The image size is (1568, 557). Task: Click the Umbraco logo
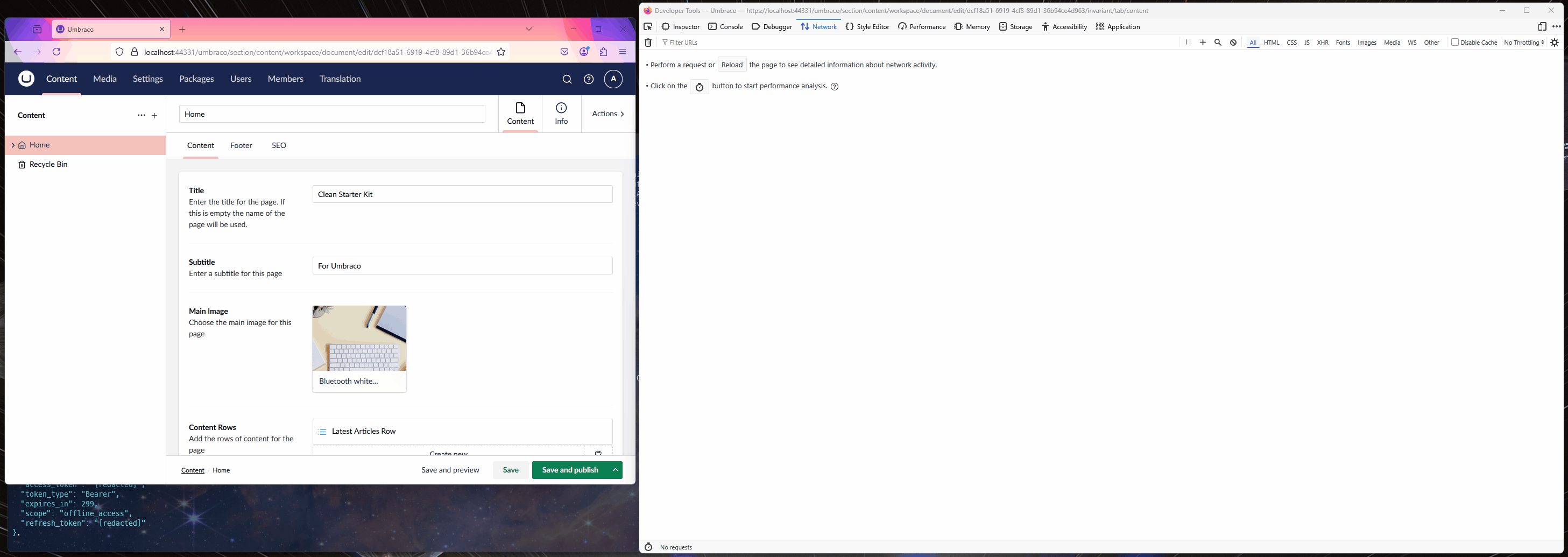point(26,79)
